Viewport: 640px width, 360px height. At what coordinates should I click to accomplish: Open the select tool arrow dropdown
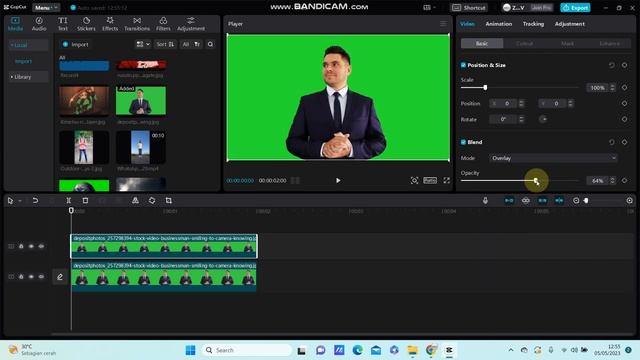pyautogui.click(x=20, y=201)
